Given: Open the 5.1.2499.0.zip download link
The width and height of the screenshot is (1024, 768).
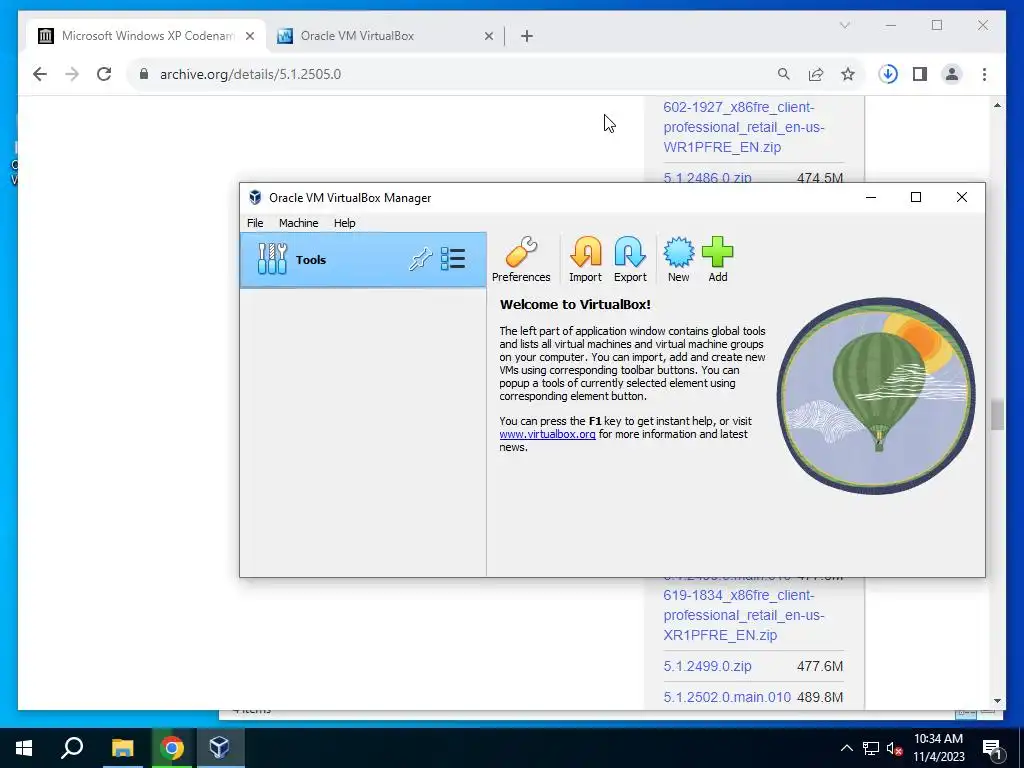Looking at the screenshot, I should (707, 666).
